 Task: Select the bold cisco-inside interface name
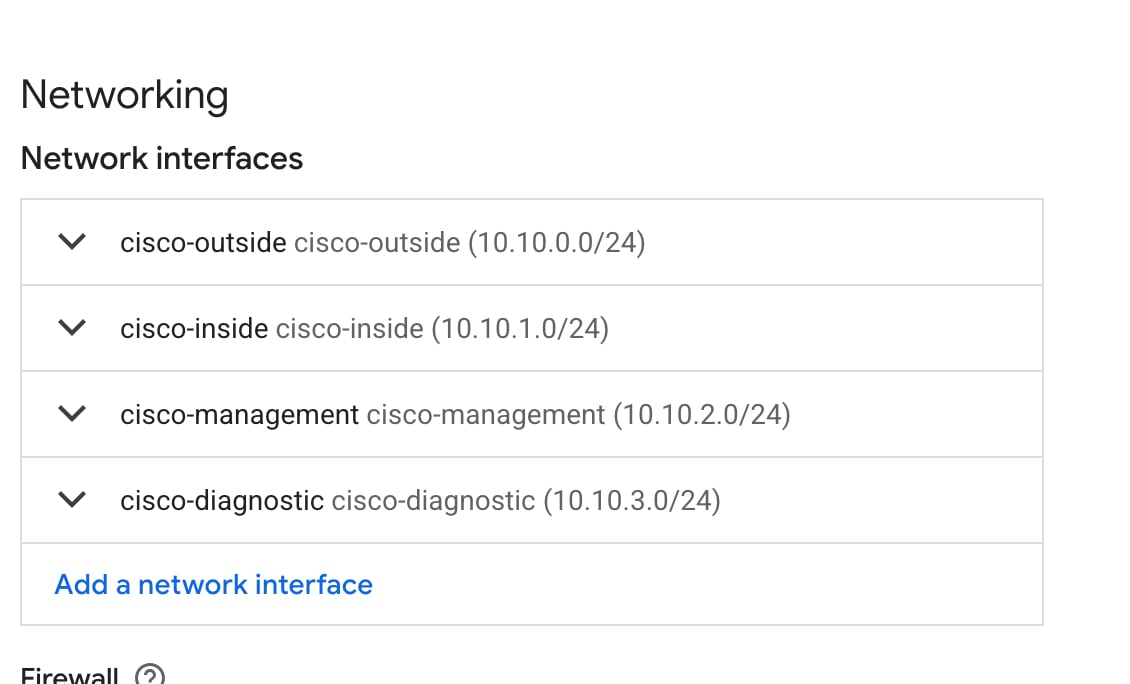(194, 328)
